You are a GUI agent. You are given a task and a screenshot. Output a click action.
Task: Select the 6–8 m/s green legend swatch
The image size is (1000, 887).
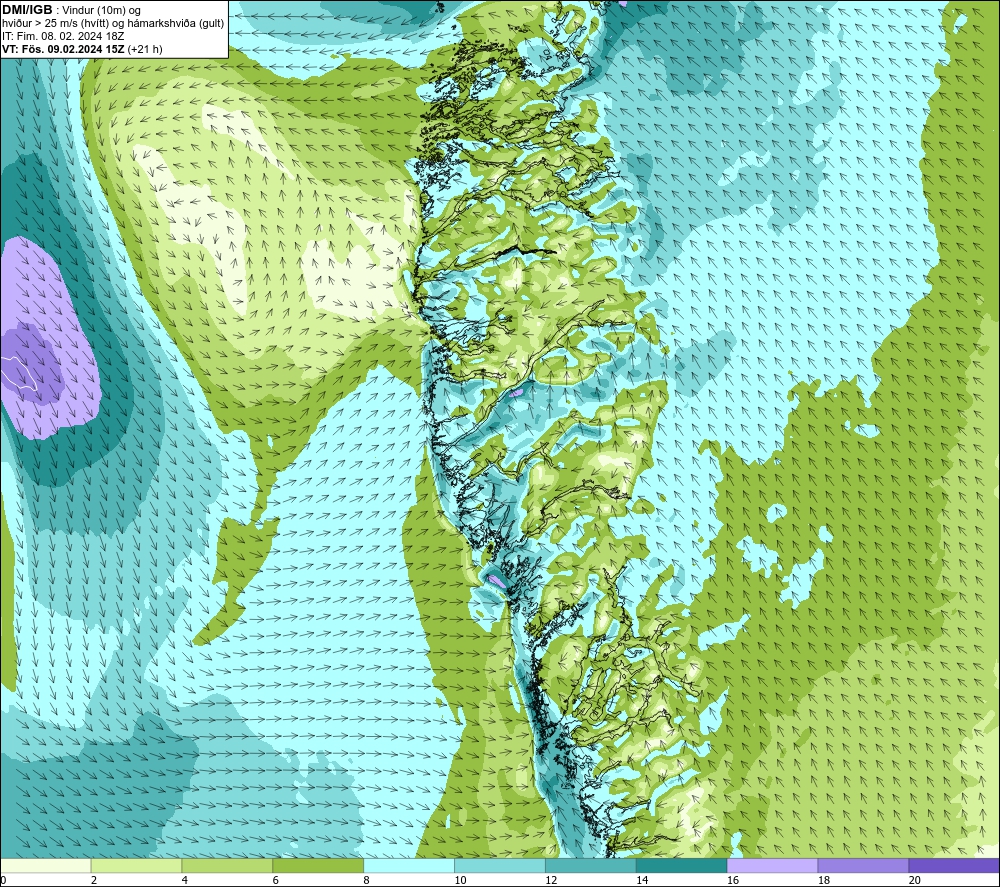tap(318, 865)
